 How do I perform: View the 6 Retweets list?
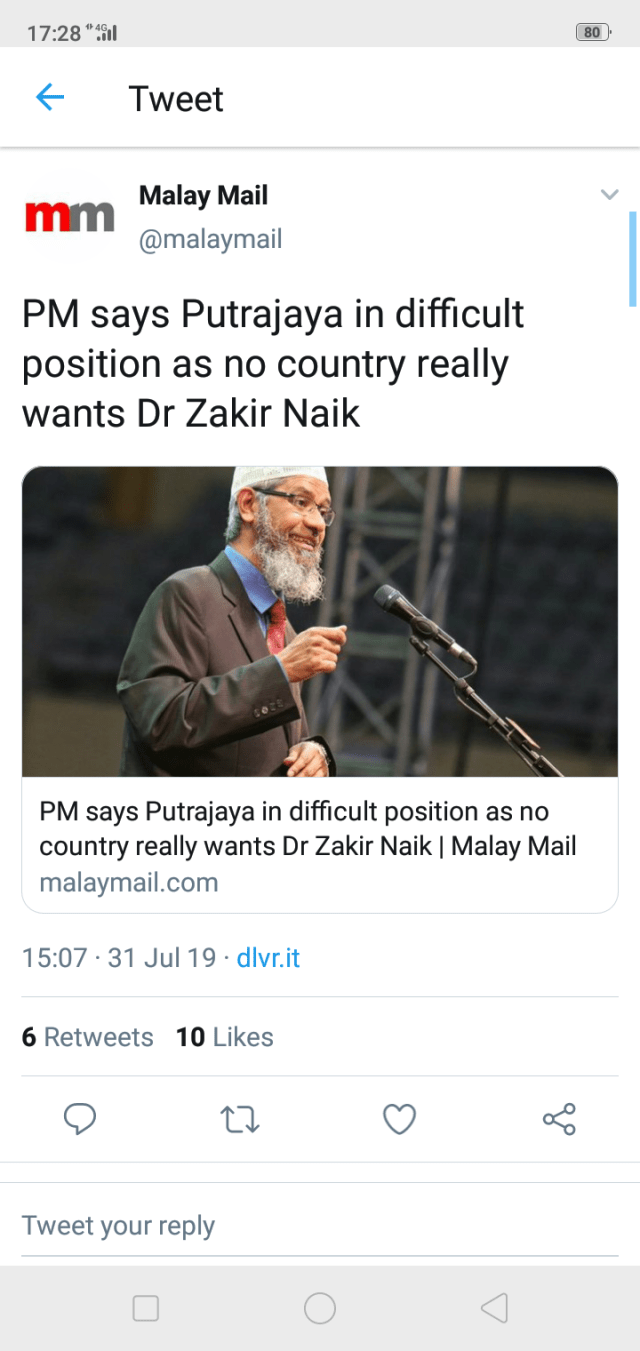[88, 1037]
